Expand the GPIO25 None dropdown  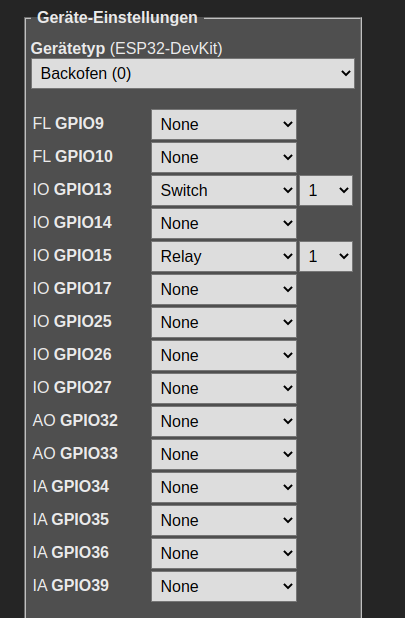pos(224,322)
